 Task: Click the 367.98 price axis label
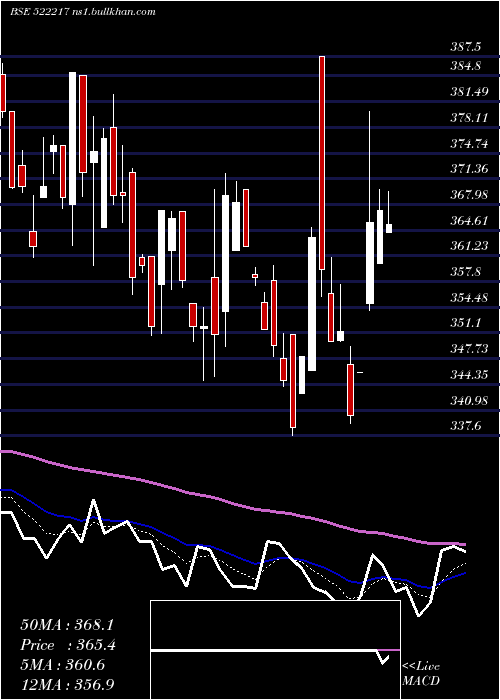469,195
